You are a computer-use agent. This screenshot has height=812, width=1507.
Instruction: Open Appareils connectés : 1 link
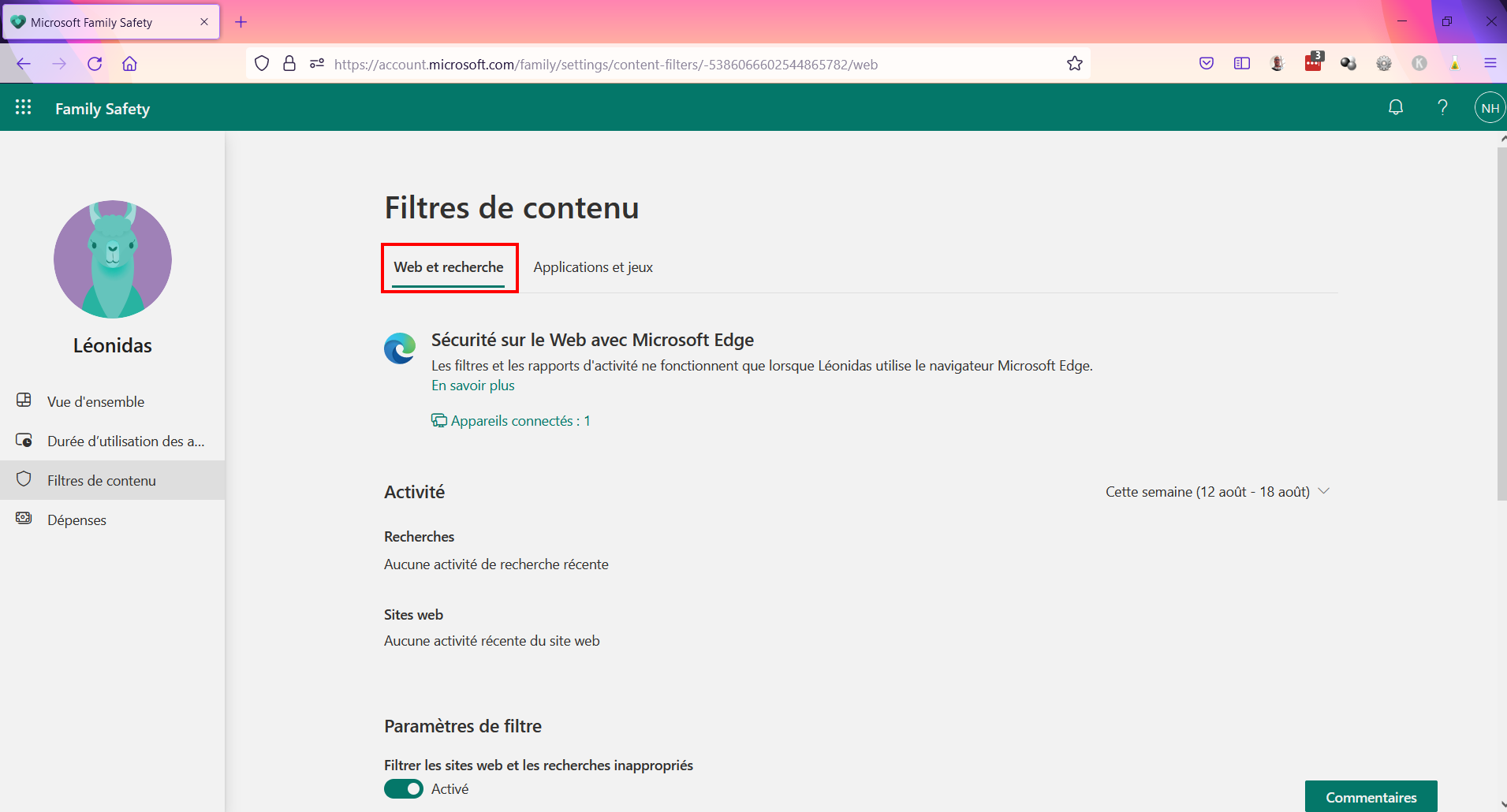pyautogui.click(x=511, y=421)
